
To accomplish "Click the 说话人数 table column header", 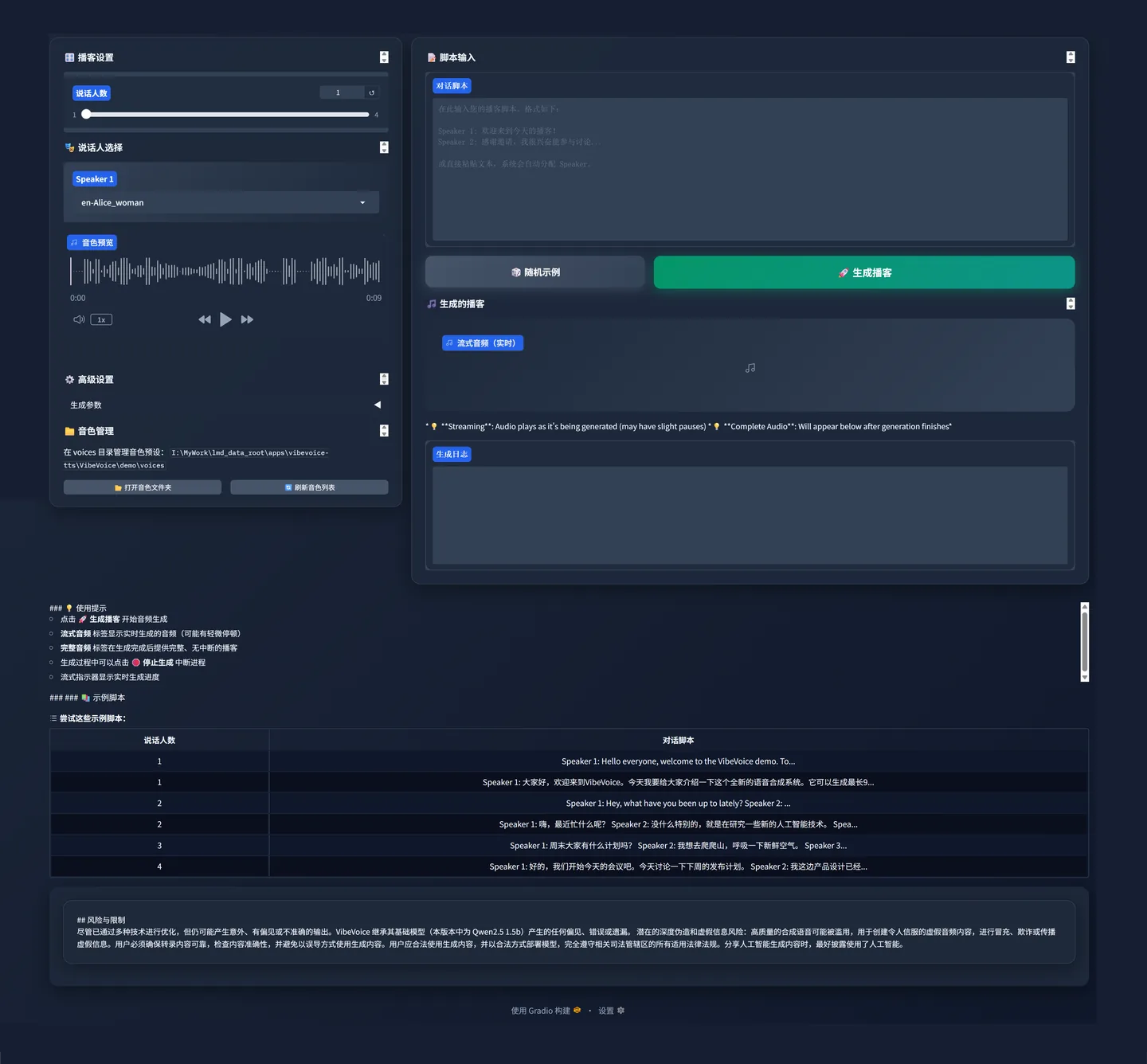I will pos(159,740).
